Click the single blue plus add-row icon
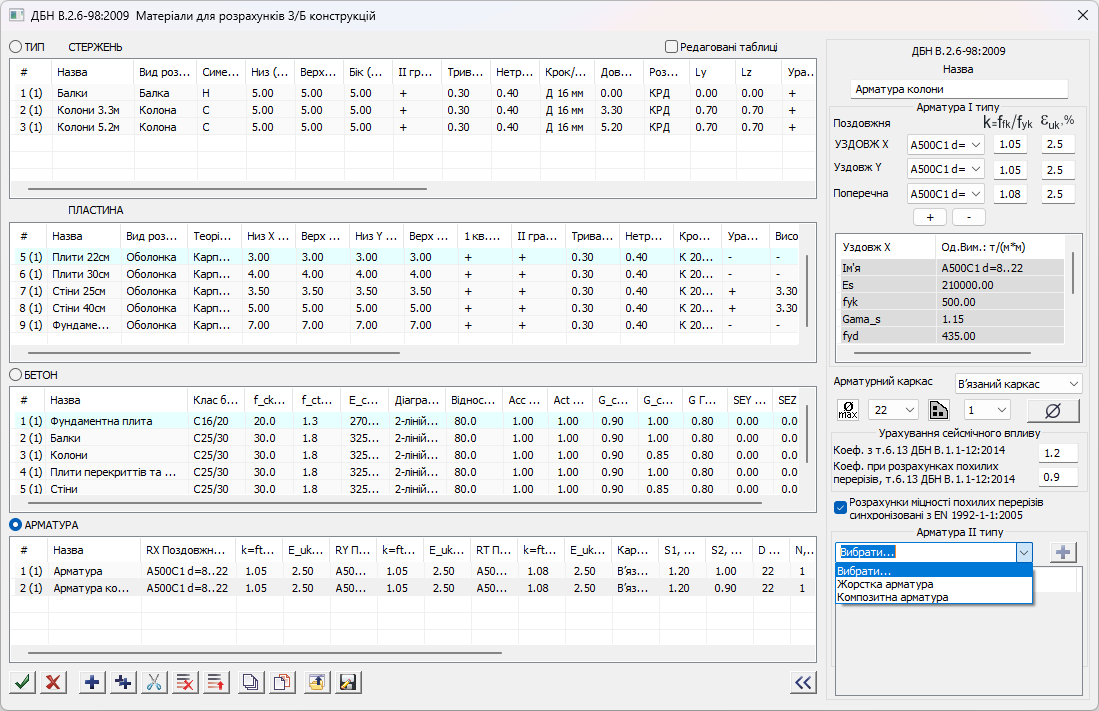This screenshot has height=711, width=1099. [x=92, y=682]
